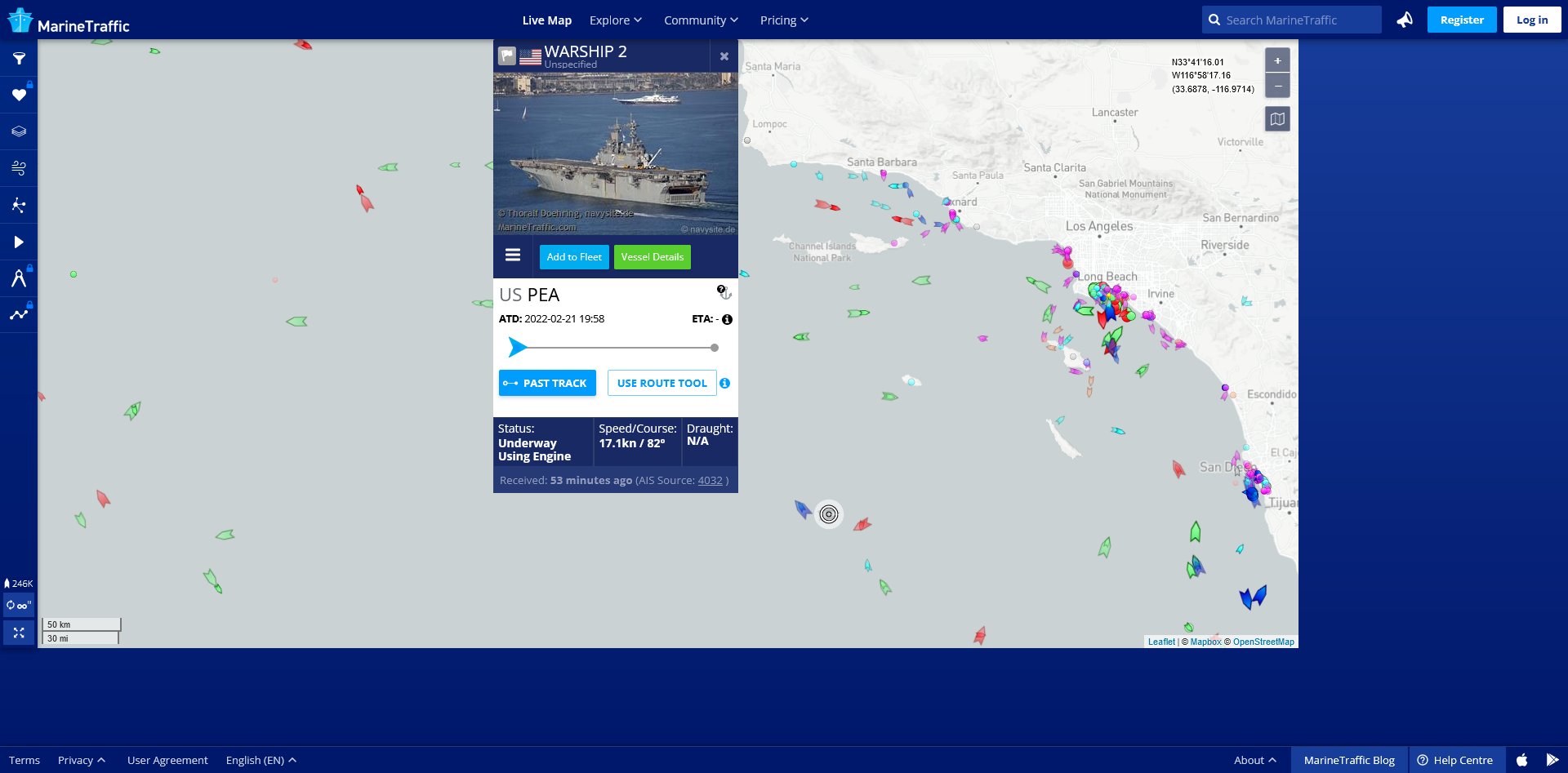Click the Google Play store icon

tap(1552, 760)
